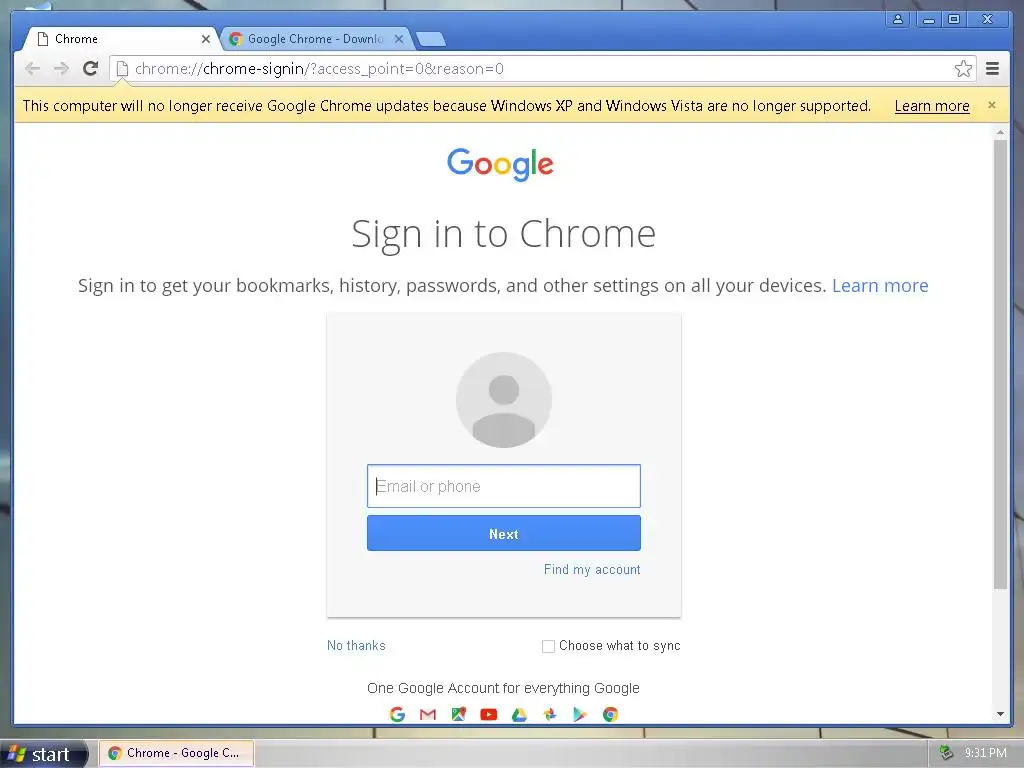Click the Gmail service icon
This screenshot has height=768, width=1024.
(x=428, y=714)
